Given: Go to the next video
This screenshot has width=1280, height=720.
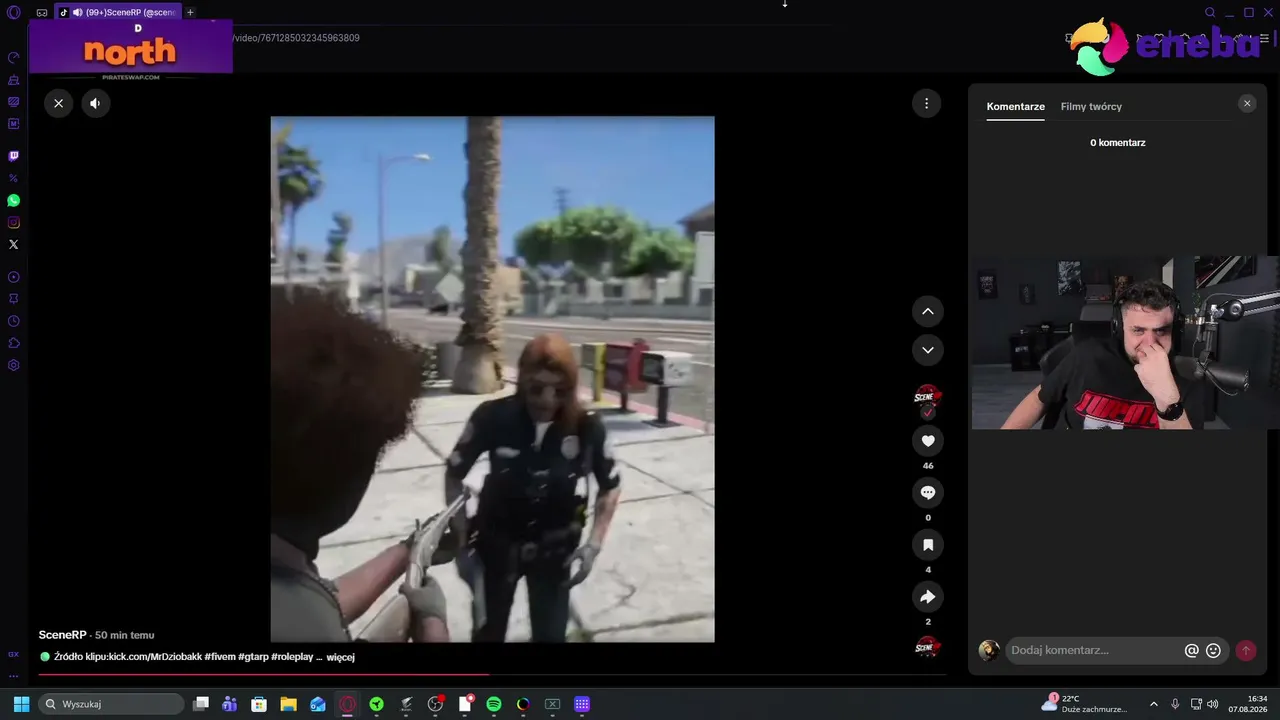Looking at the screenshot, I should point(928,350).
